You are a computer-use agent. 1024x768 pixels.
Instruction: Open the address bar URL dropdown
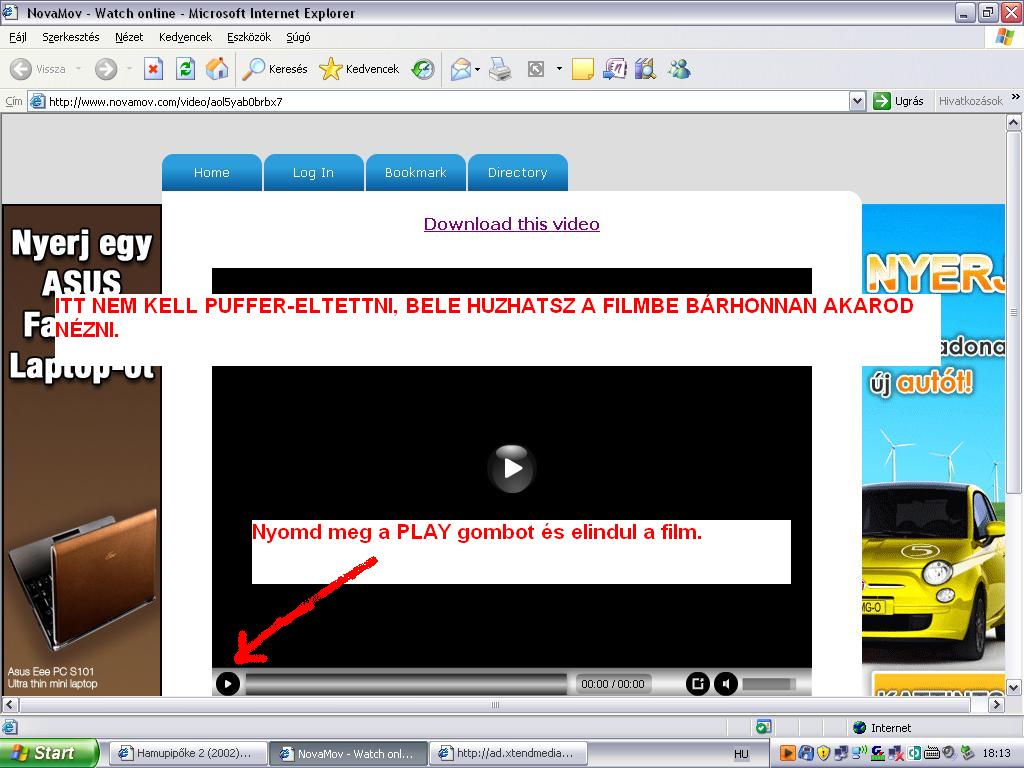tap(857, 101)
